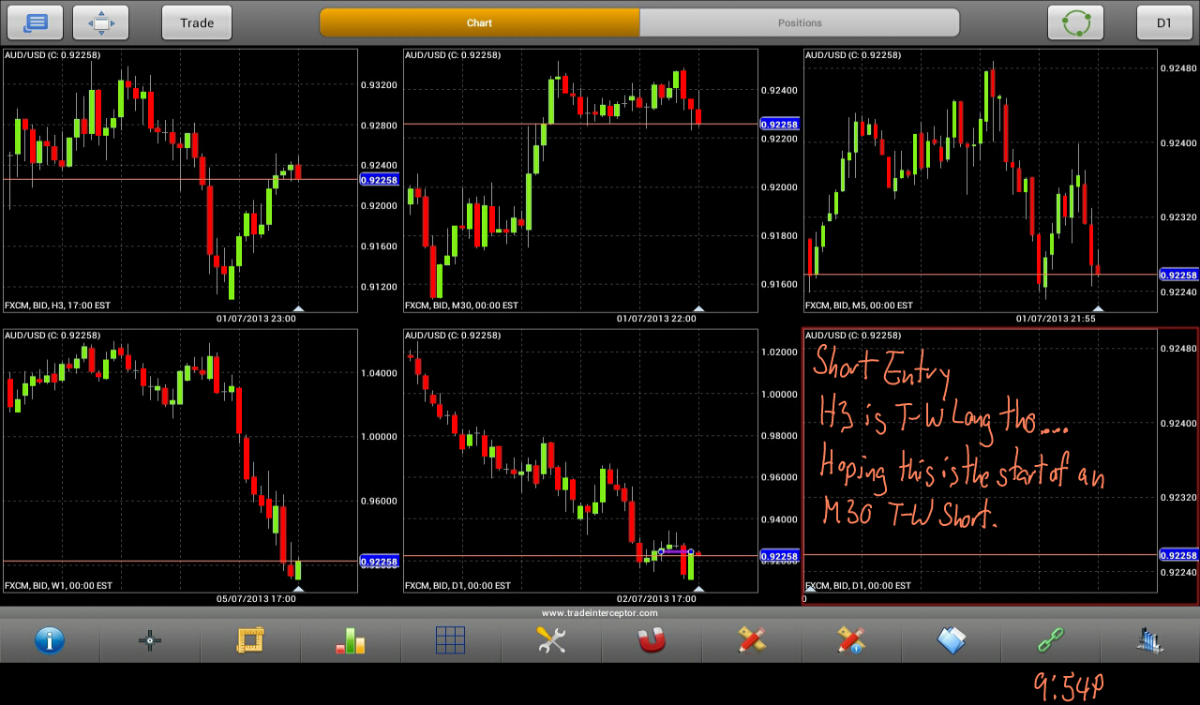Select the yellow measuring ruler frame tool

click(x=250, y=640)
